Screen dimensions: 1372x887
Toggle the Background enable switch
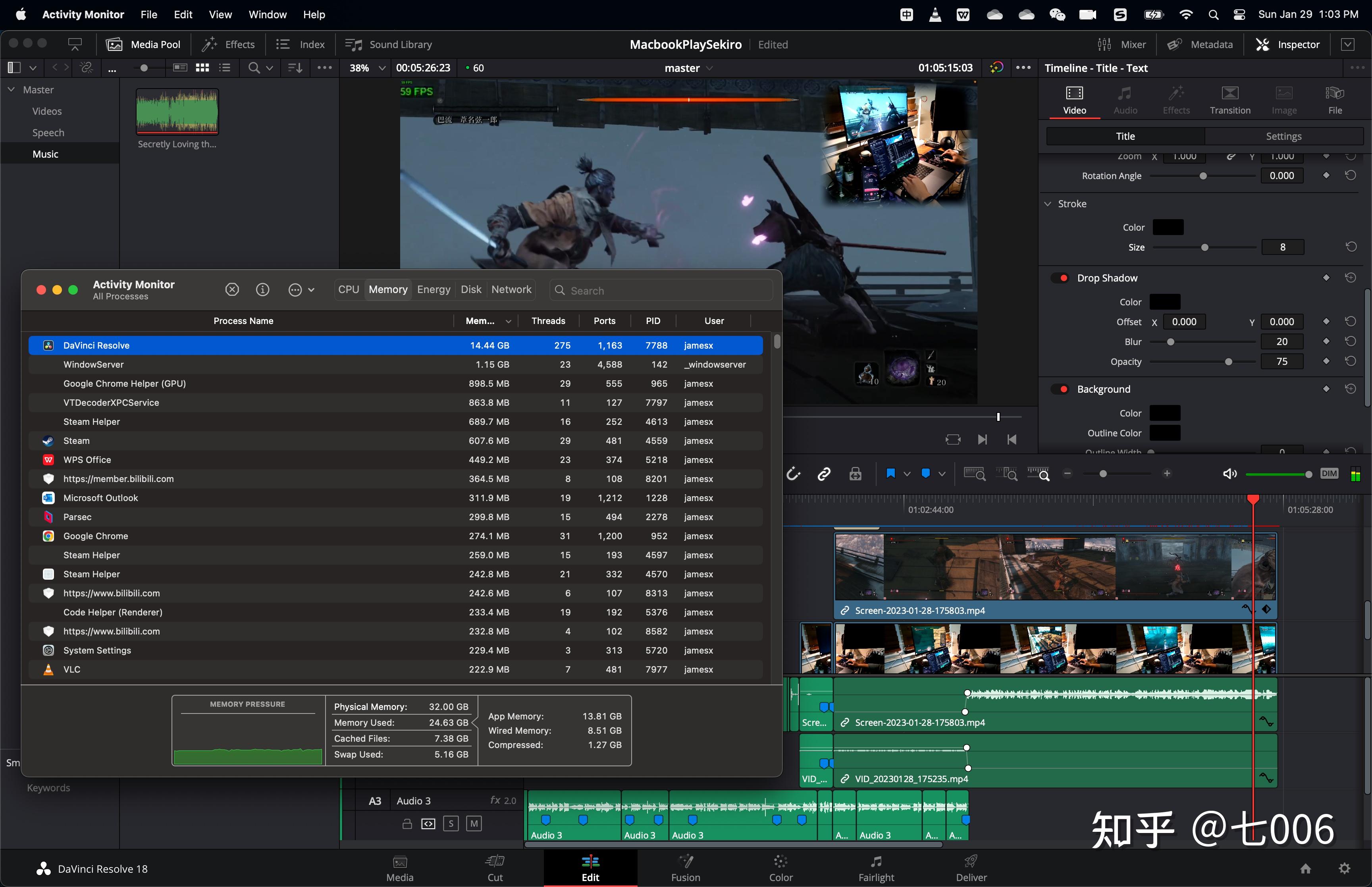coord(1060,390)
